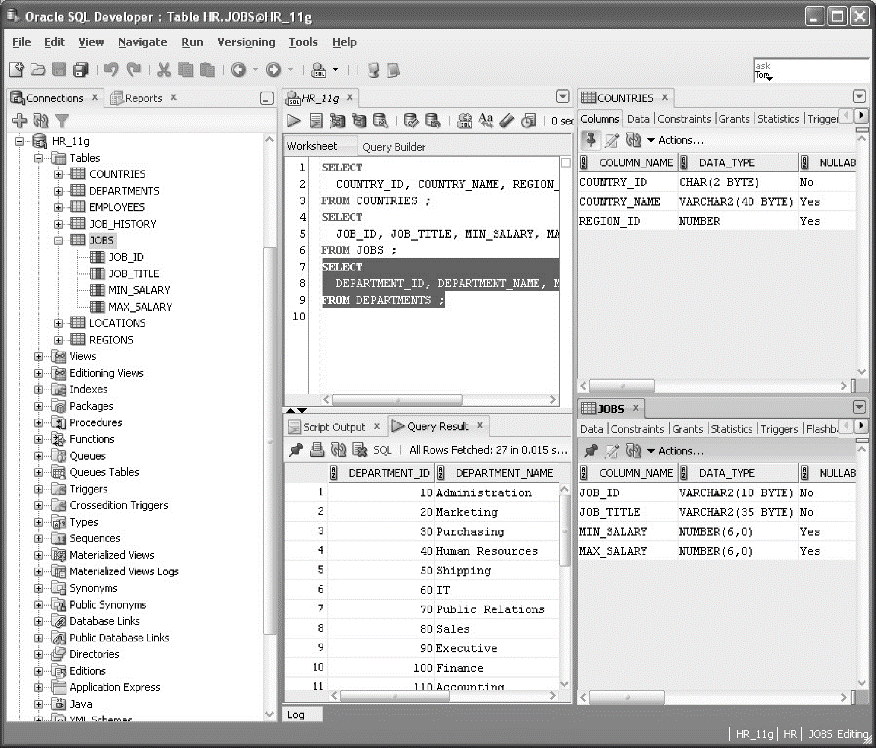Collapse the JOBS table node
Viewport: 876px width, 748px height.
(x=59, y=240)
